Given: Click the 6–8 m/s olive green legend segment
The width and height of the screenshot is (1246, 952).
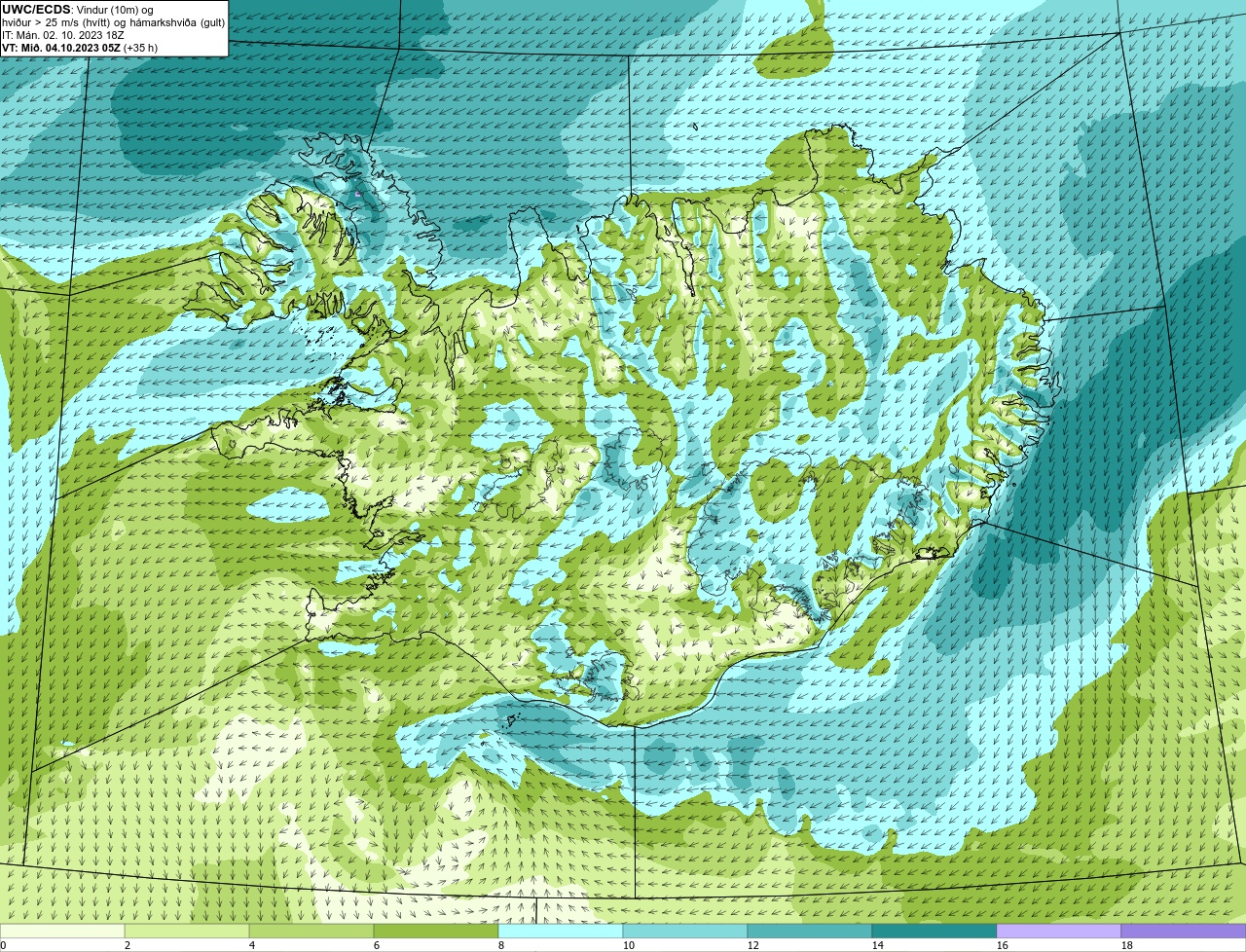Looking at the screenshot, I should tap(436, 932).
